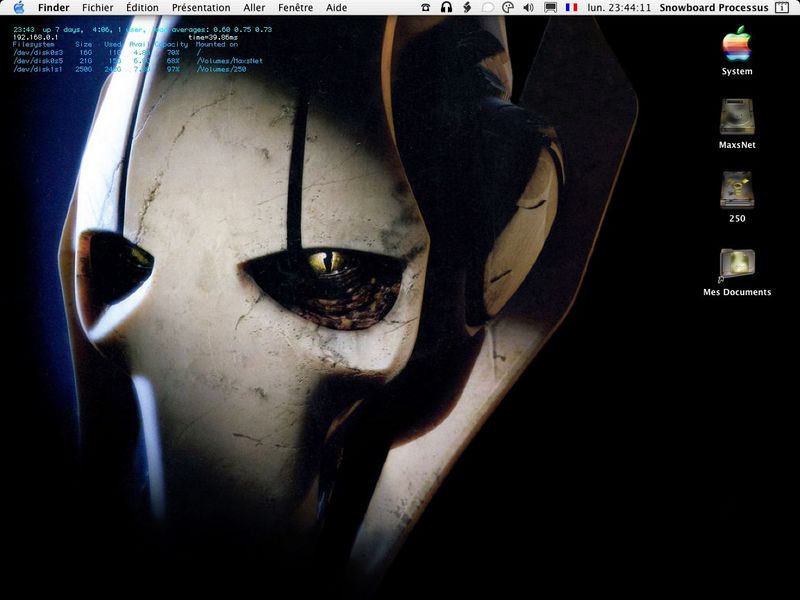Screen dimensions: 800x600
Task: Open the iChat speech bubble status menu
Action: click(x=488, y=8)
